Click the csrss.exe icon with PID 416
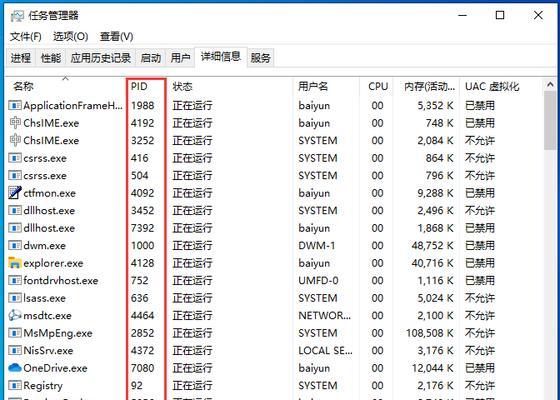Image resolution: width=560 pixels, height=400 pixels. coord(15,158)
